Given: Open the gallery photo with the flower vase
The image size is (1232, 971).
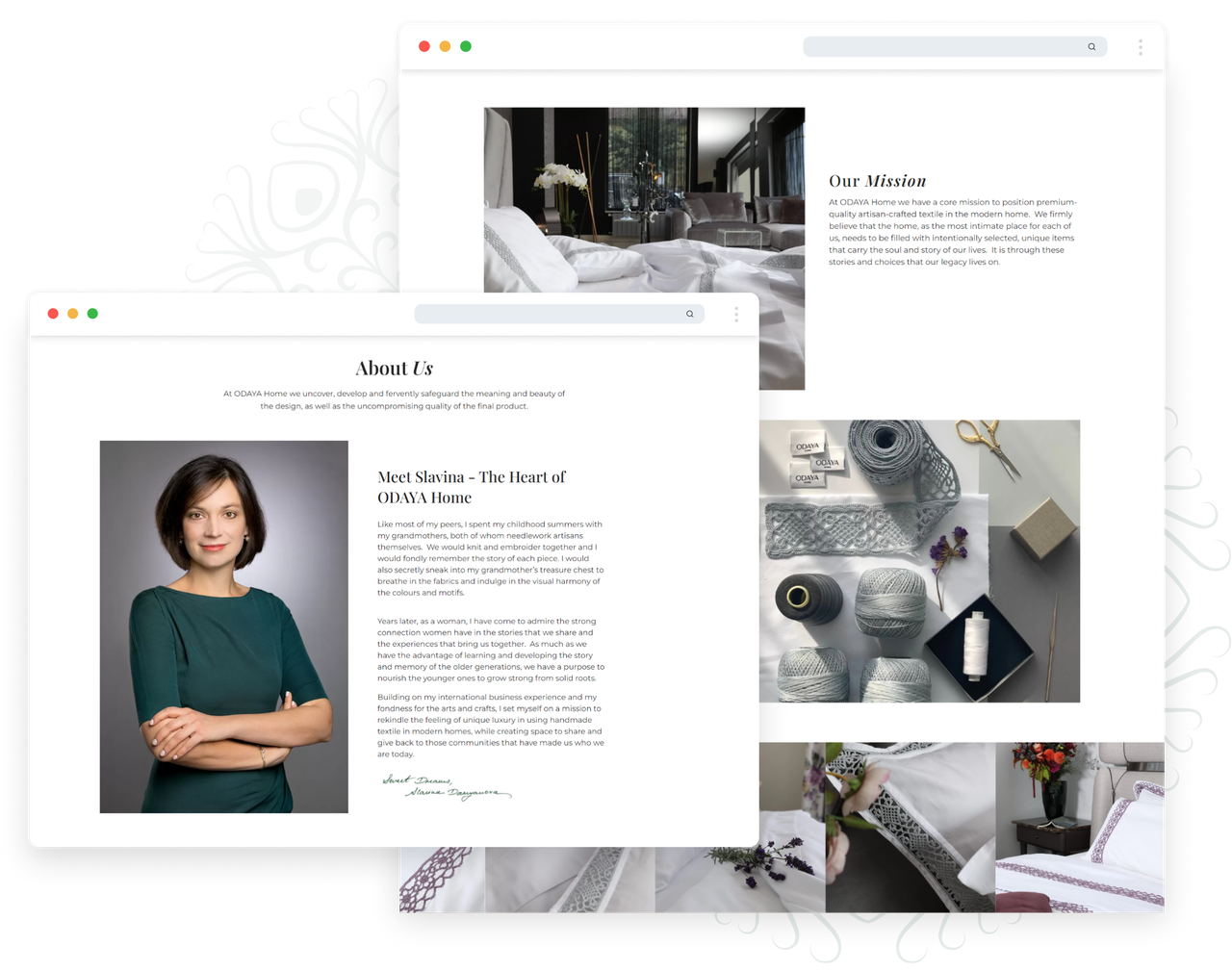Looking at the screenshot, I should pos(1080,827).
